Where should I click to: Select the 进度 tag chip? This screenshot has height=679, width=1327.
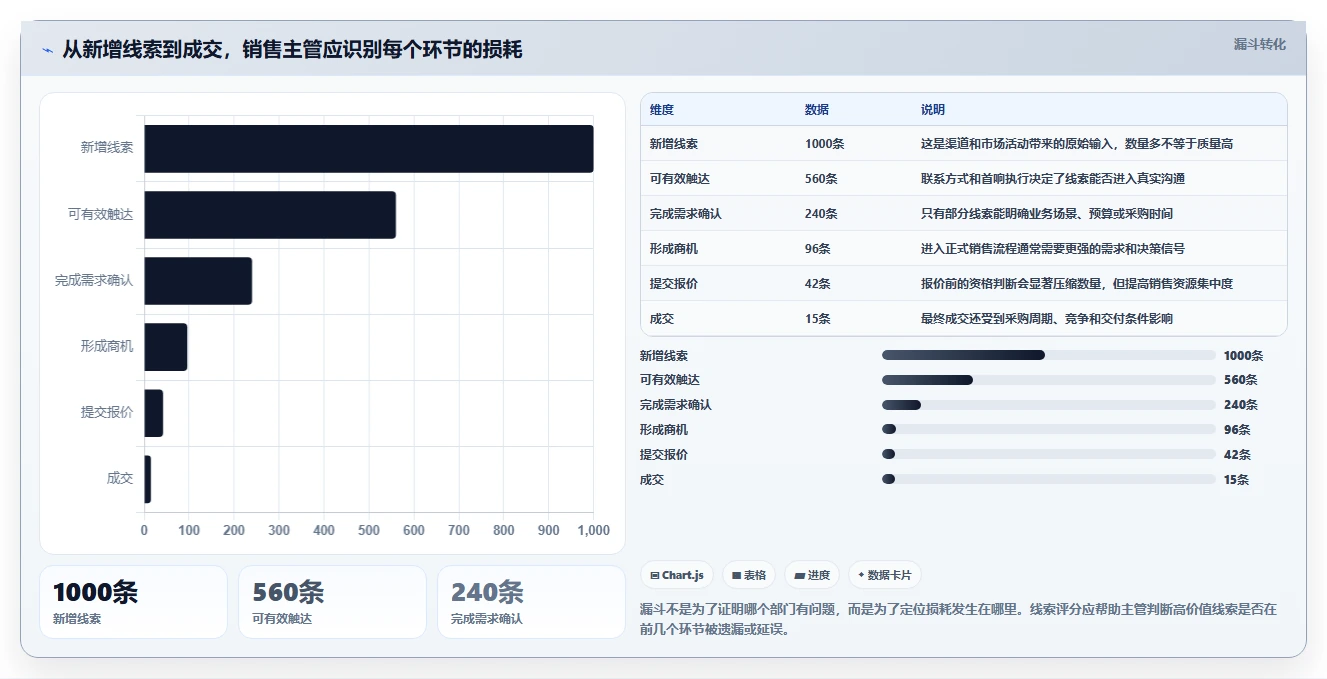[812, 575]
